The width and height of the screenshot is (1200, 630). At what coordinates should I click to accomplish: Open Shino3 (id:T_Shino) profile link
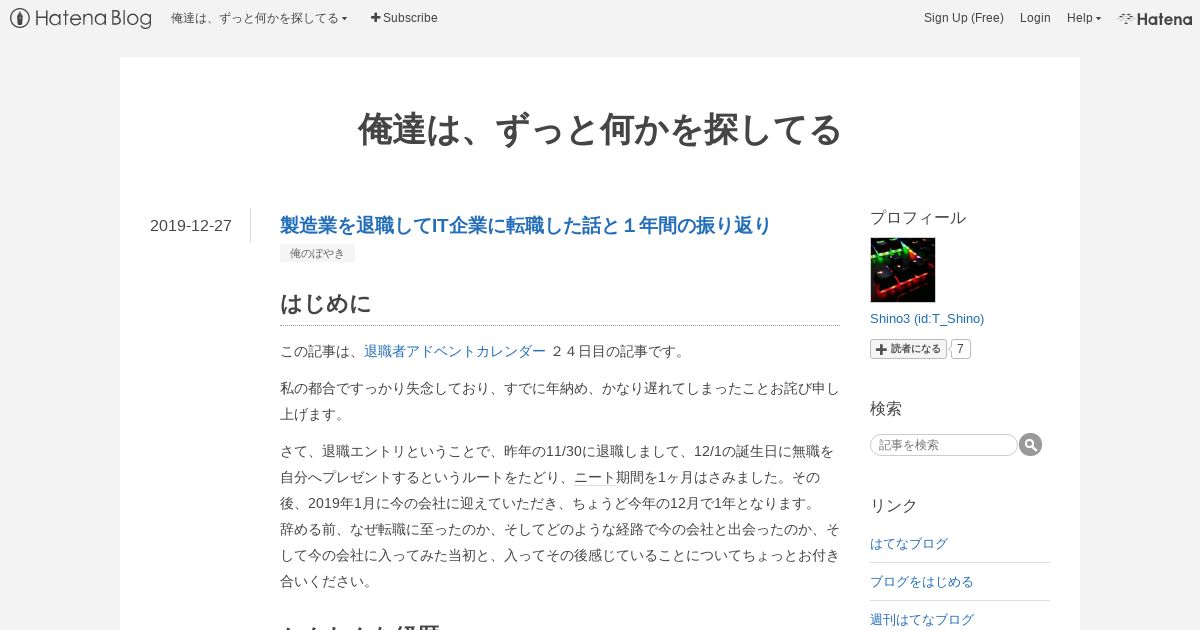point(927,318)
